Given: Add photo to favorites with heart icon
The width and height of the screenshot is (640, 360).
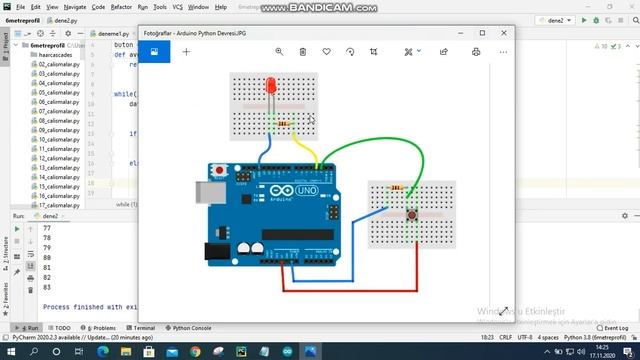Looking at the screenshot, I should point(327,52).
